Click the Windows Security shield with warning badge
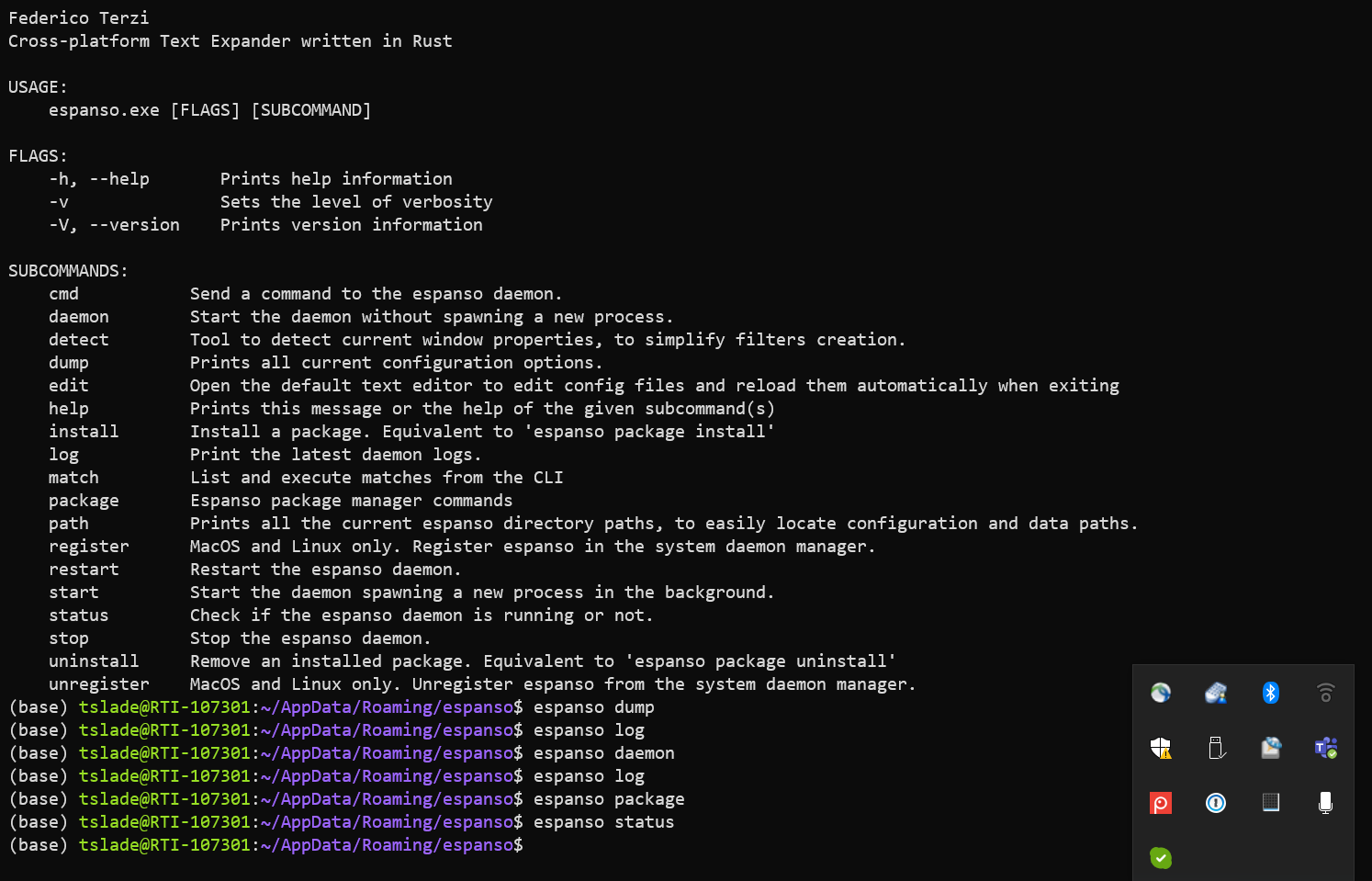Viewport: 1372px width, 881px height. click(1161, 748)
